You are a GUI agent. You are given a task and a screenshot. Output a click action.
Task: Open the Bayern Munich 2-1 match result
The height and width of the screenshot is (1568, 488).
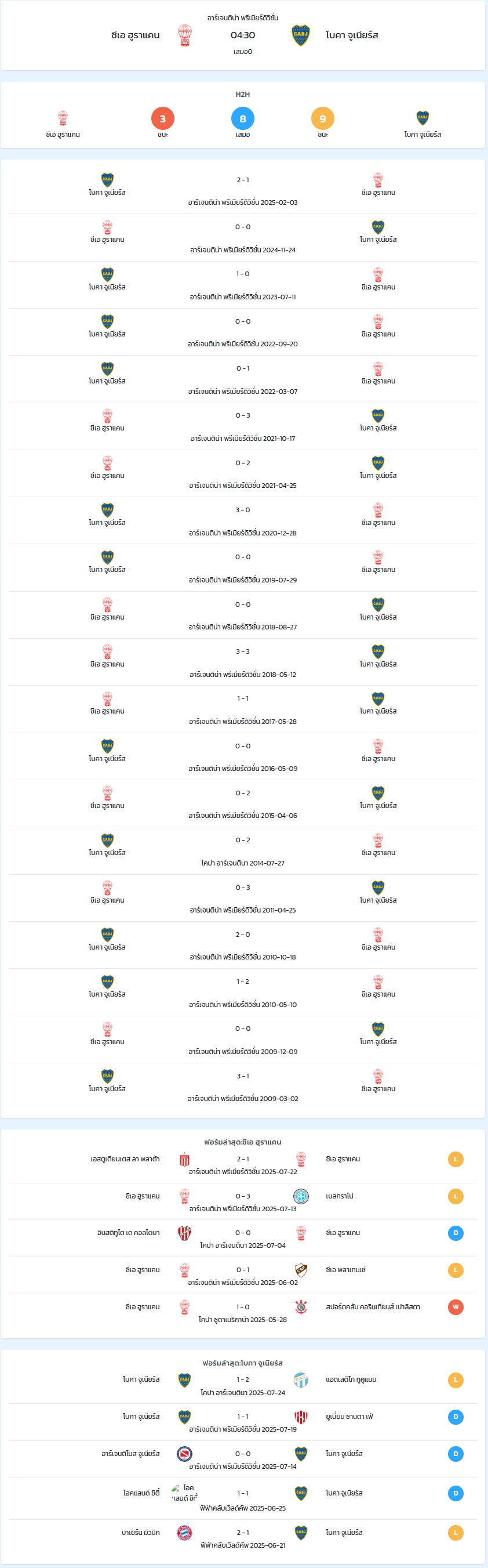coord(243,1538)
